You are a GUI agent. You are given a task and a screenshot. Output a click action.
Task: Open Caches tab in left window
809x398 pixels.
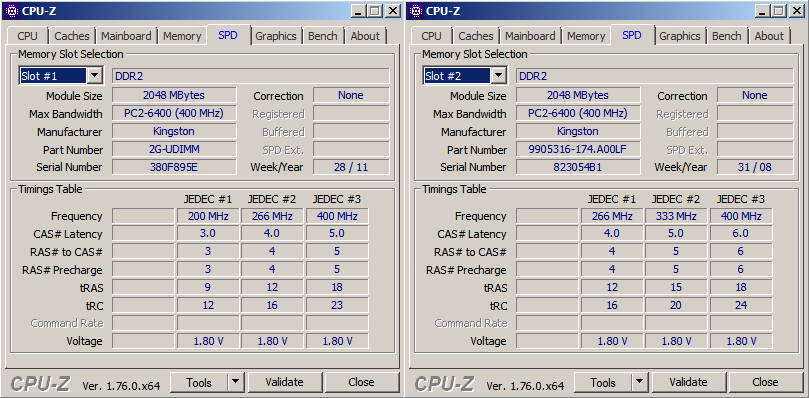coord(72,36)
